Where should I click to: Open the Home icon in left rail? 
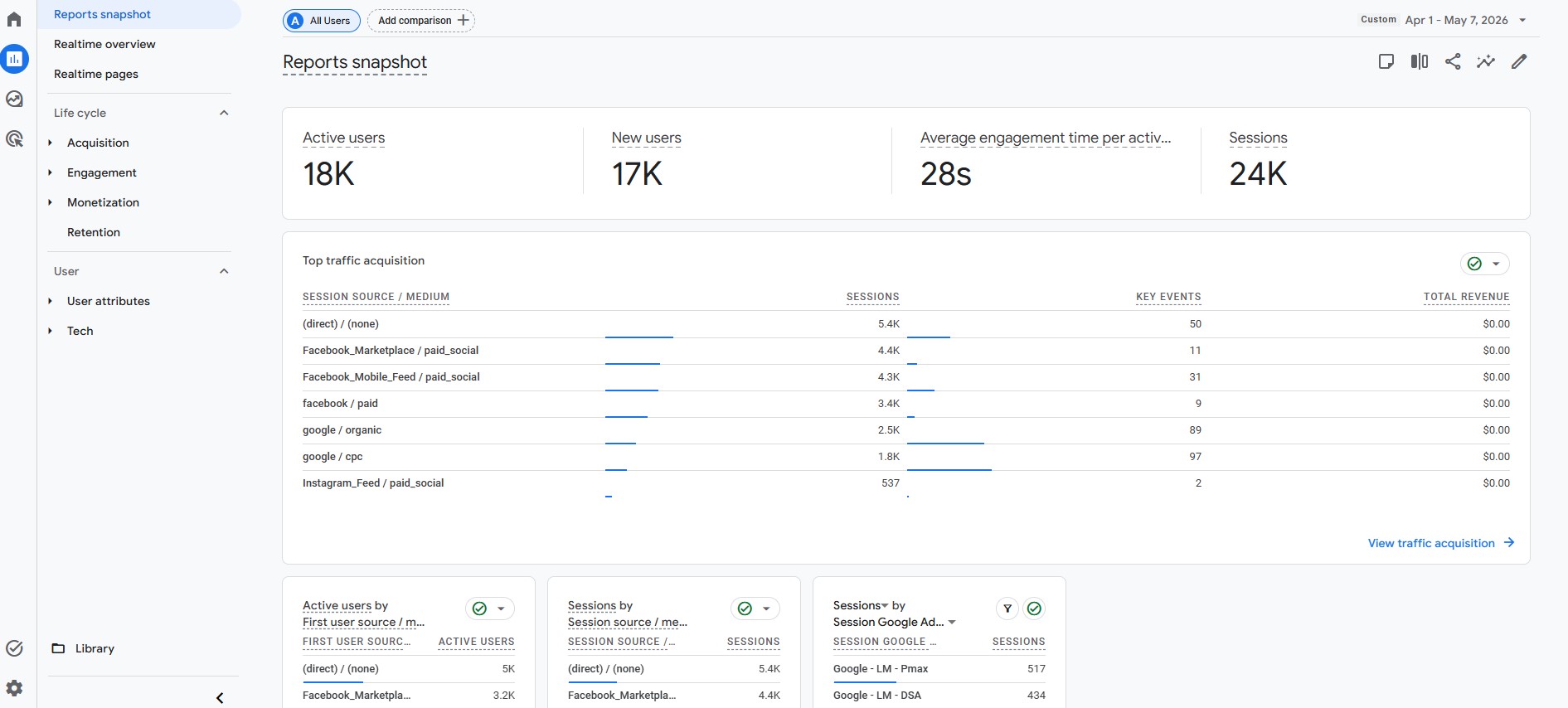pyautogui.click(x=14, y=19)
